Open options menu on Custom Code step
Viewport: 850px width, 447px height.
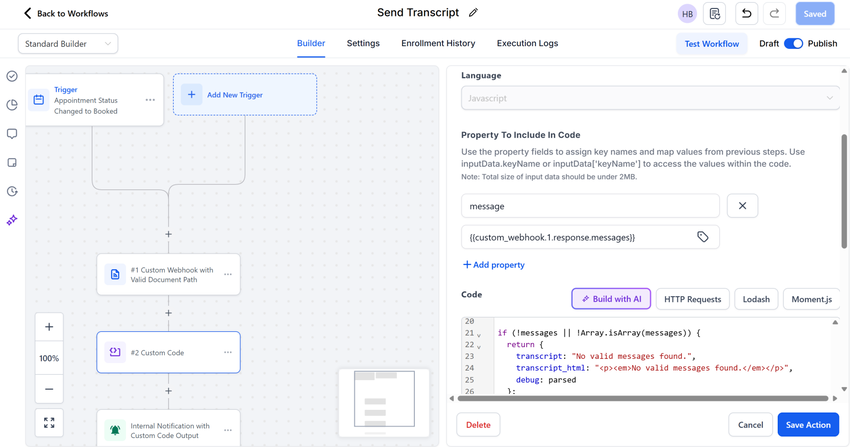[x=228, y=352]
